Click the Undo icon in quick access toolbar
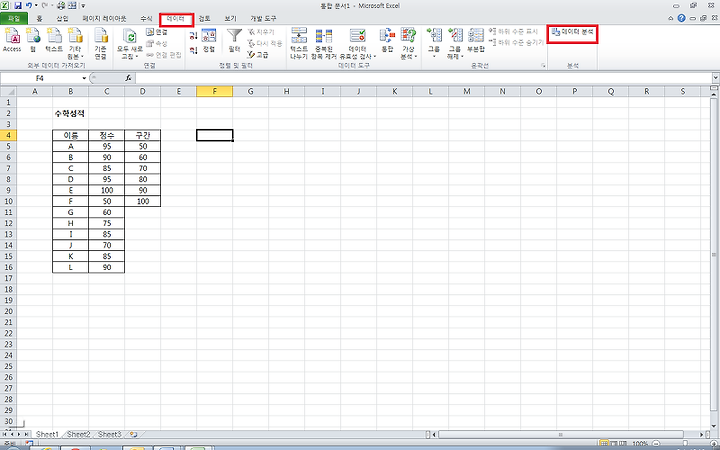The image size is (720, 450). [29, 6]
